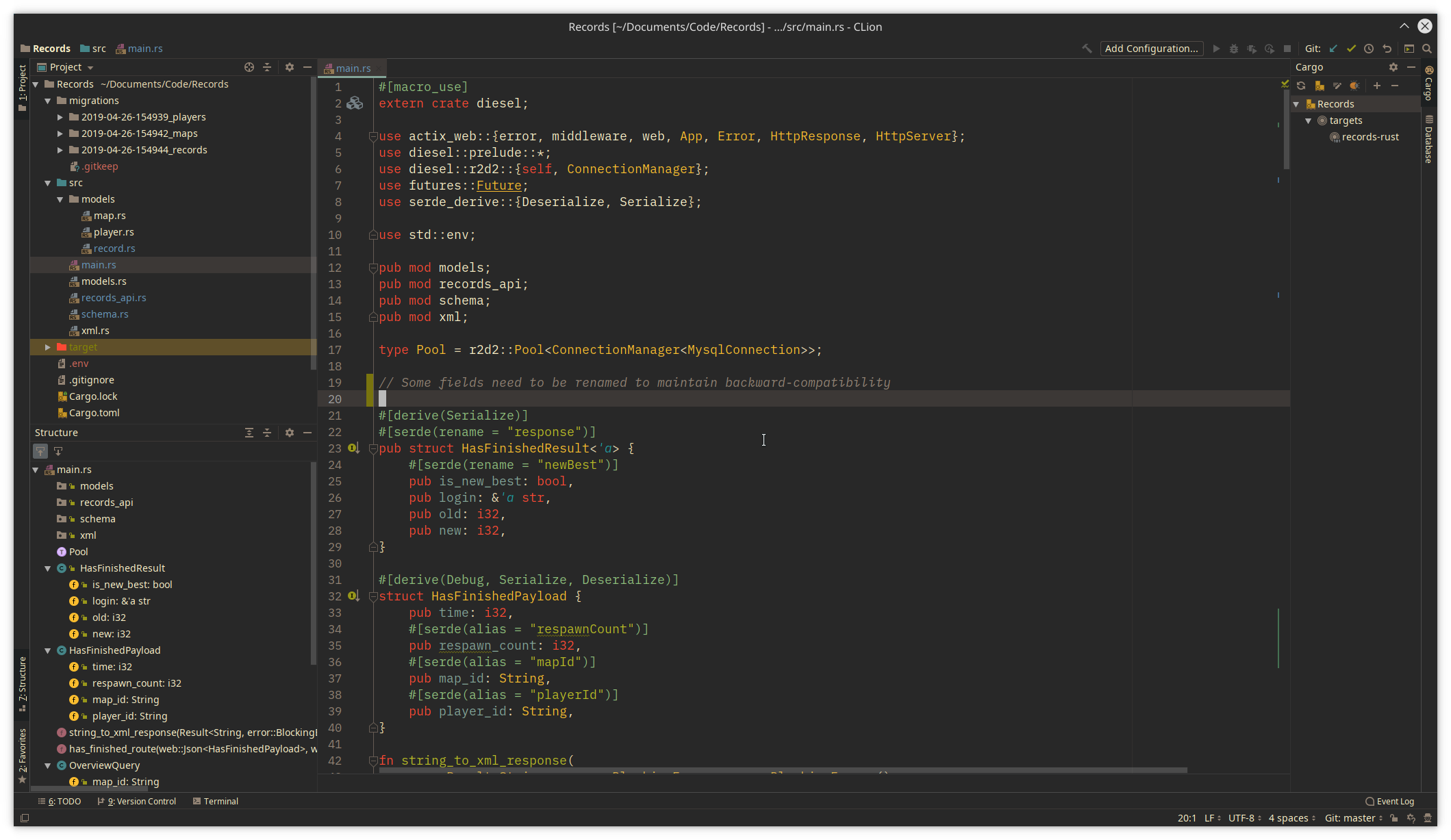Expand the target folder
The width and height of the screenshot is (1451, 840).
pyautogui.click(x=48, y=347)
